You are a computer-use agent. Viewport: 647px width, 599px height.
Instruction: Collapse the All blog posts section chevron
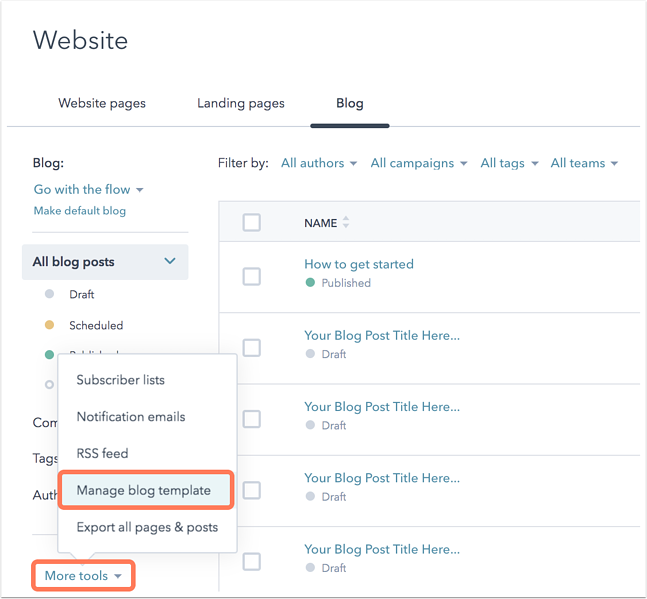pos(170,262)
